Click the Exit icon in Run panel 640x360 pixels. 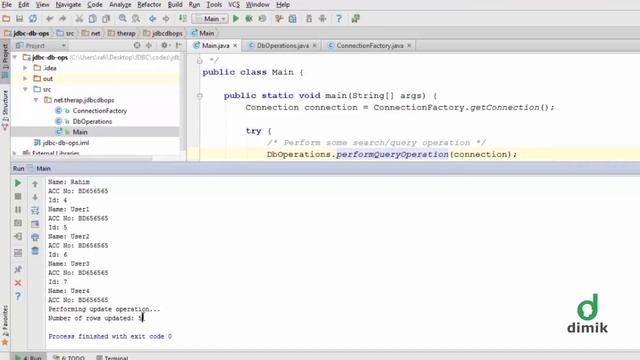18,236
